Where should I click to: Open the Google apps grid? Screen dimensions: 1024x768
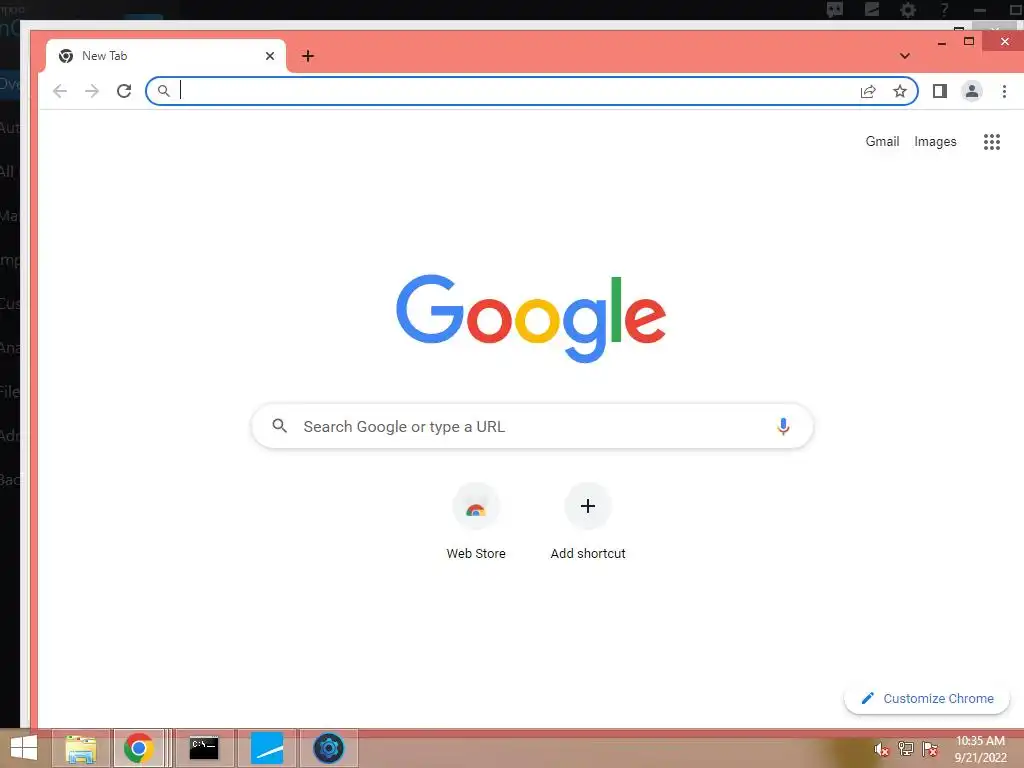[992, 142]
